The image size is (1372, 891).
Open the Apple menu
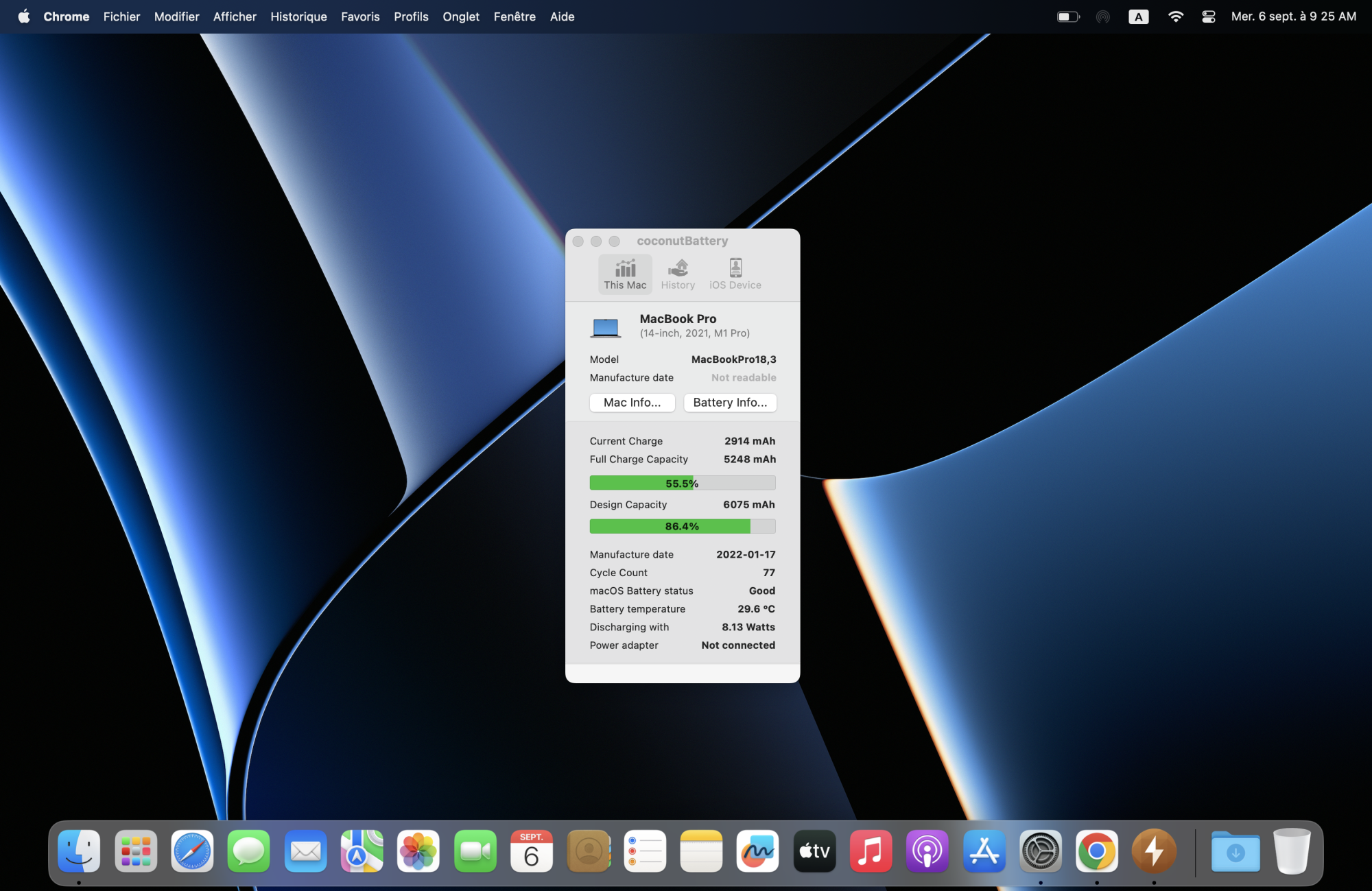[x=24, y=16]
